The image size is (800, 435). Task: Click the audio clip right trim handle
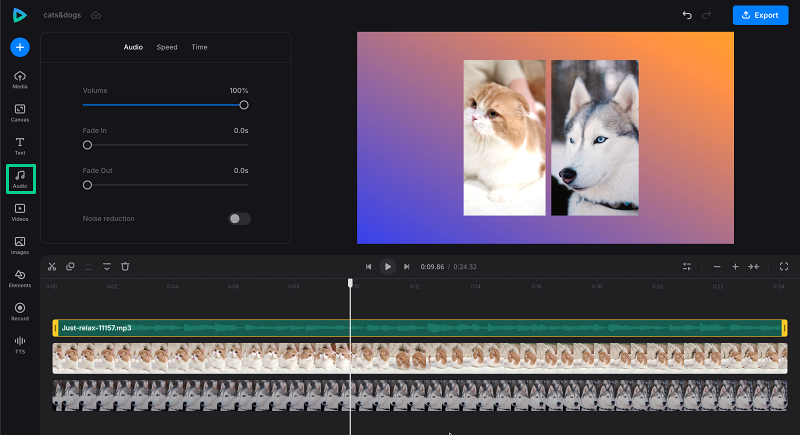point(784,328)
